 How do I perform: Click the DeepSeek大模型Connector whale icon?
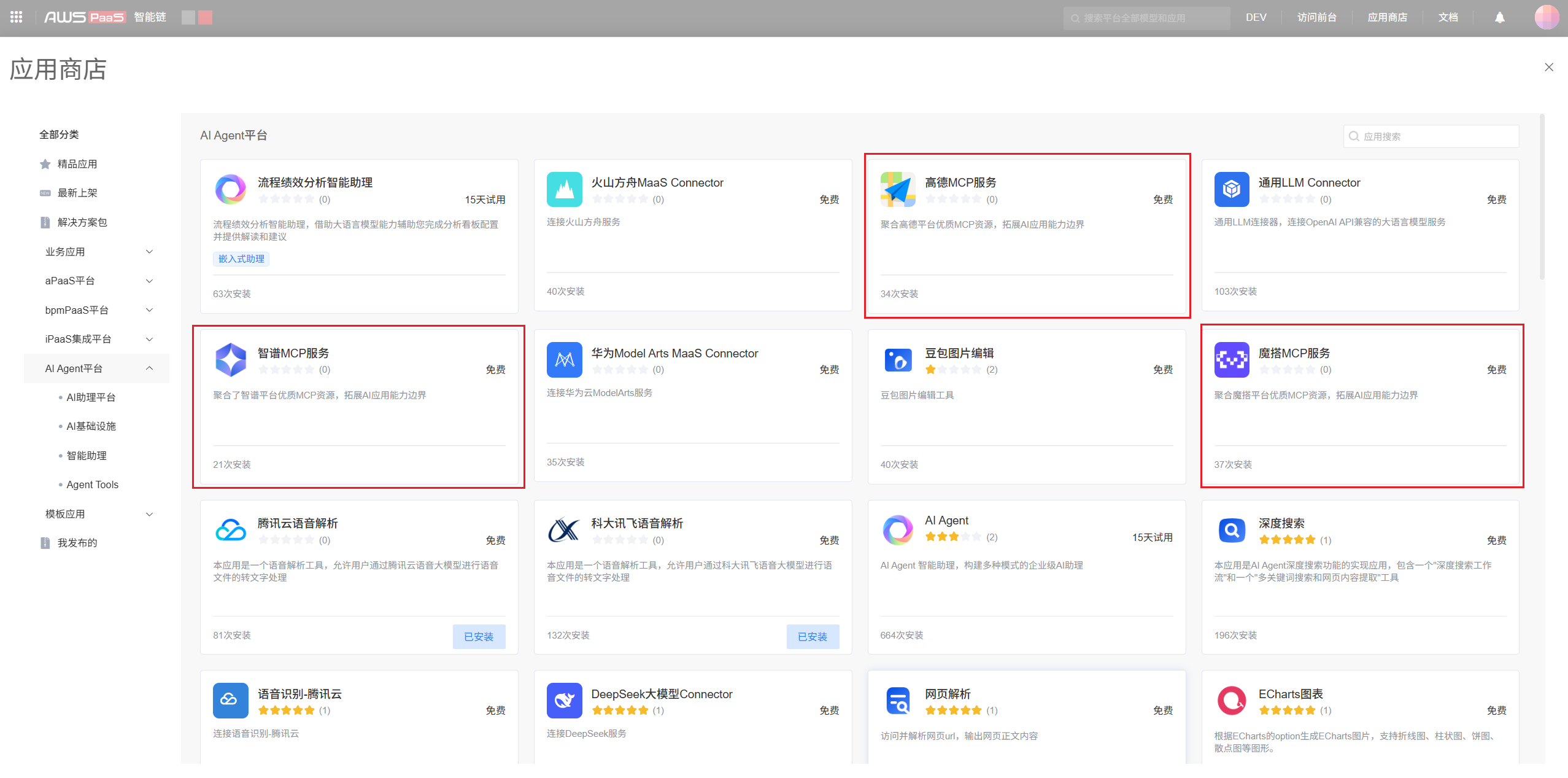pyautogui.click(x=564, y=701)
